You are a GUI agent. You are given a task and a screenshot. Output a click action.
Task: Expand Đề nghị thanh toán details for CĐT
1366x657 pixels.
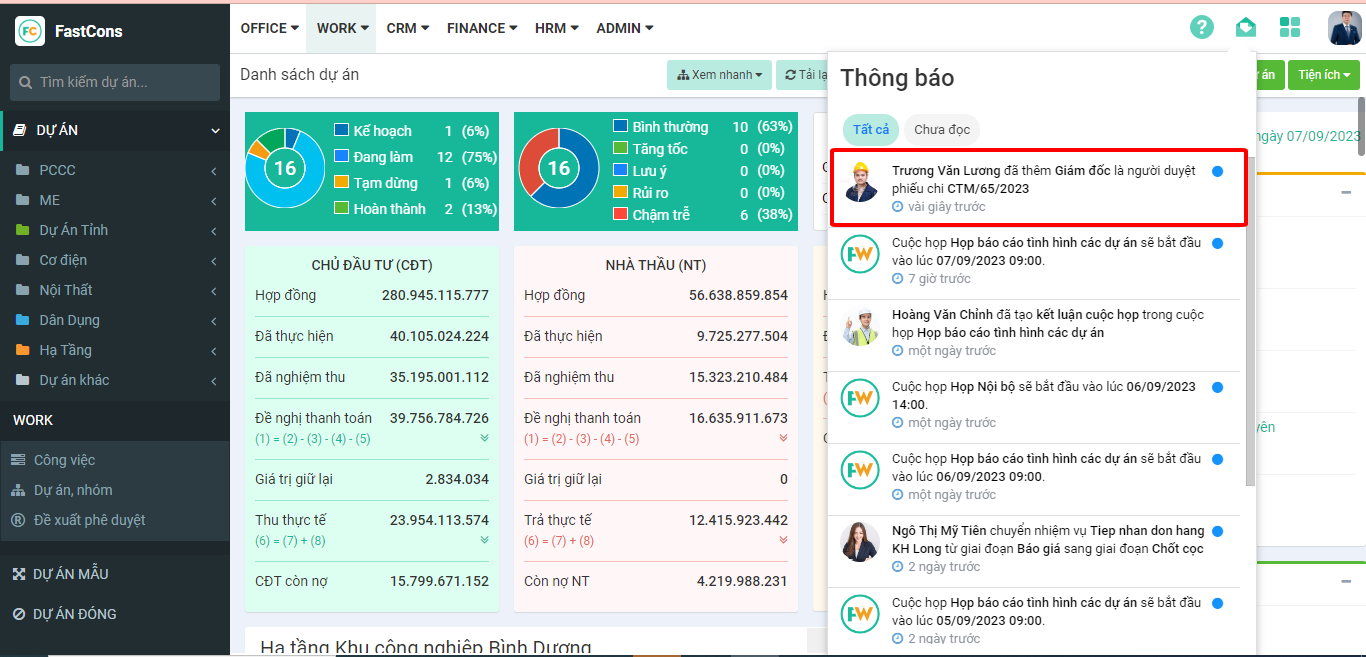484,438
